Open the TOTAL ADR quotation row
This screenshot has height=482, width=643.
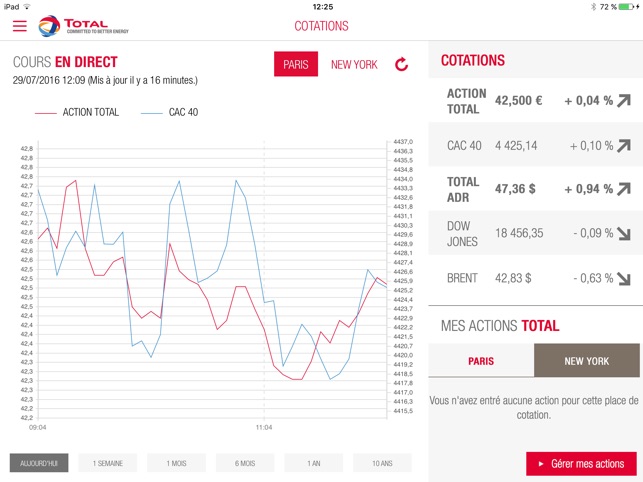coord(536,189)
